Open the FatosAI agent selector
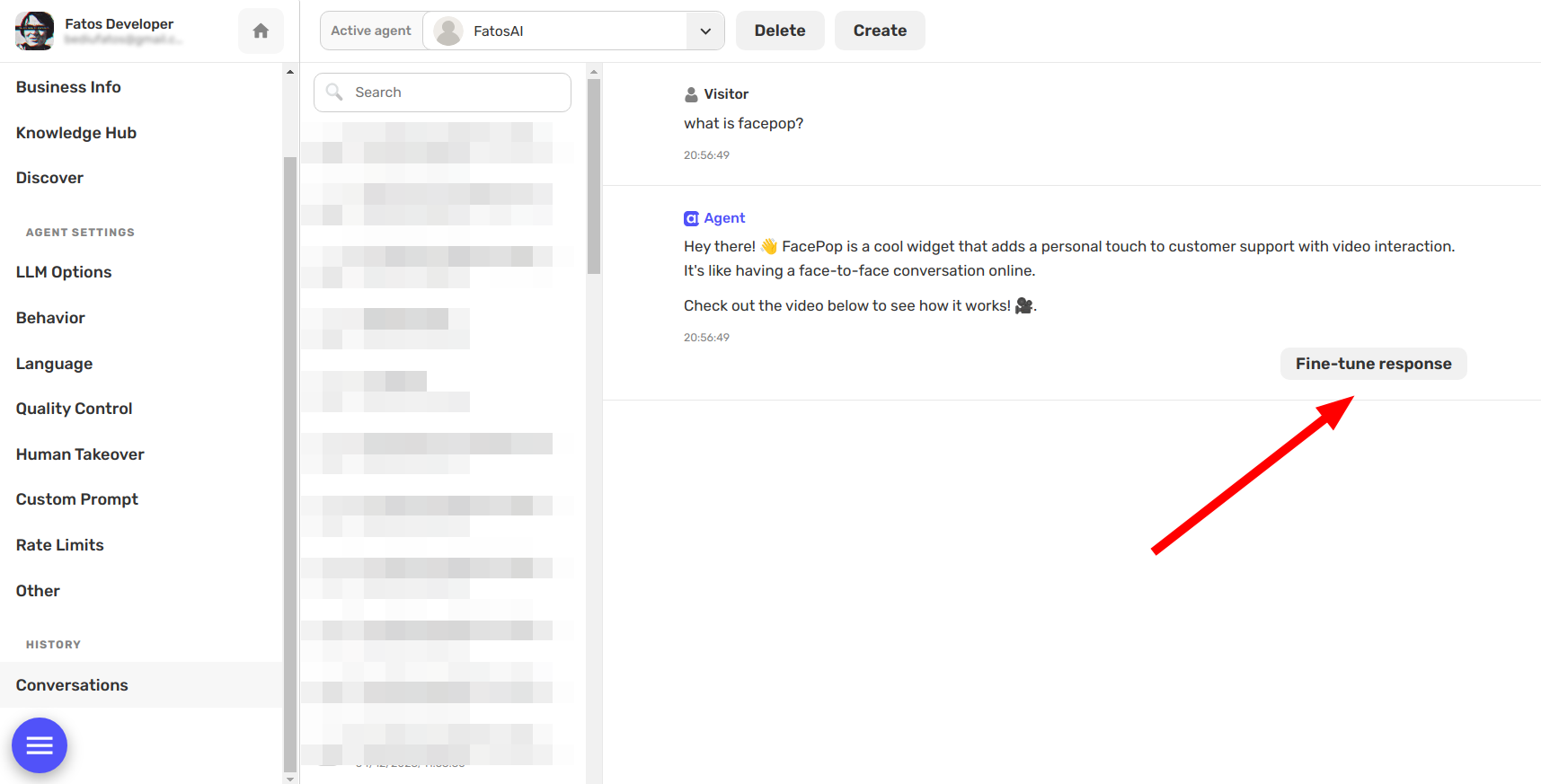The image size is (1541, 784). click(573, 31)
